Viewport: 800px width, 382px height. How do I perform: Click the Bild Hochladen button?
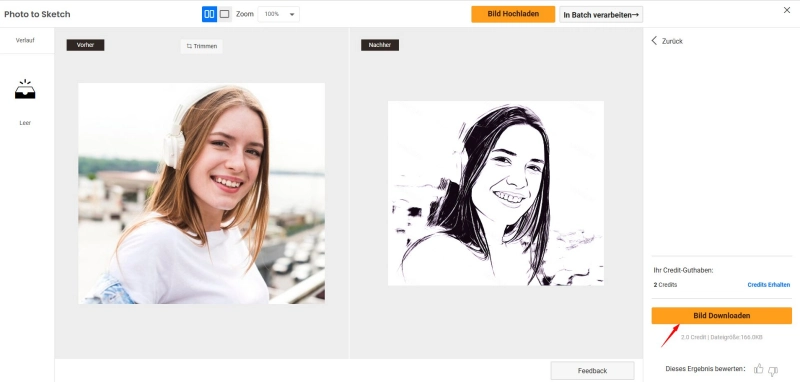coord(513,14)
